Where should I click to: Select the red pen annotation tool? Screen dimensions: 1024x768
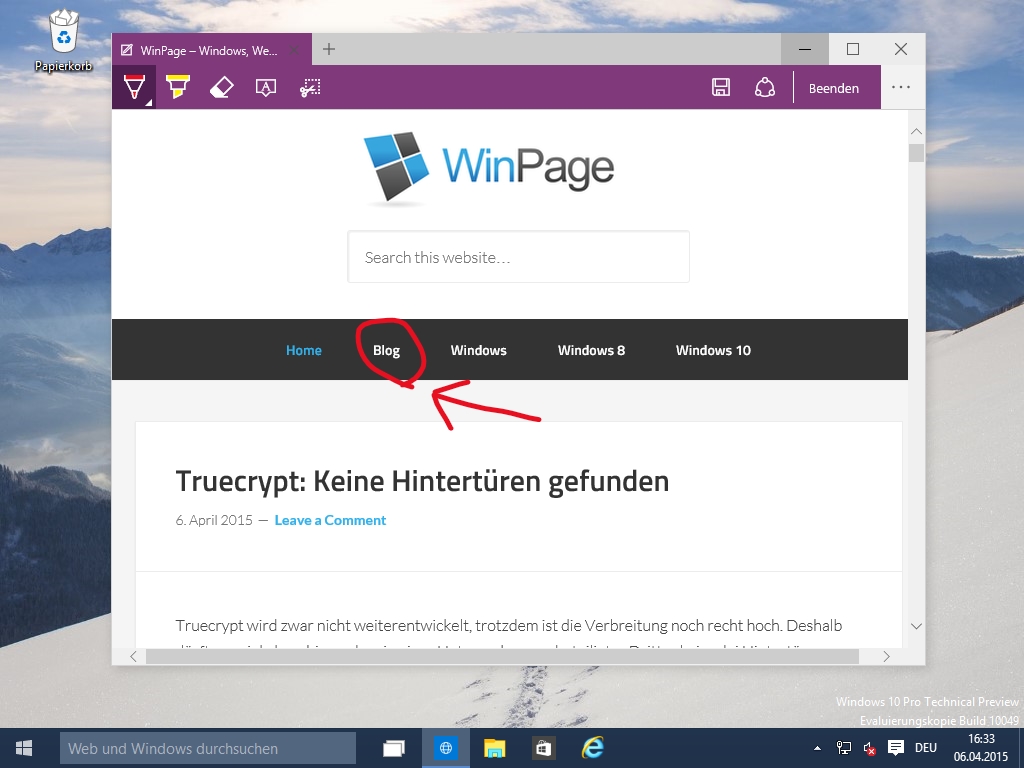coord(135,88)
